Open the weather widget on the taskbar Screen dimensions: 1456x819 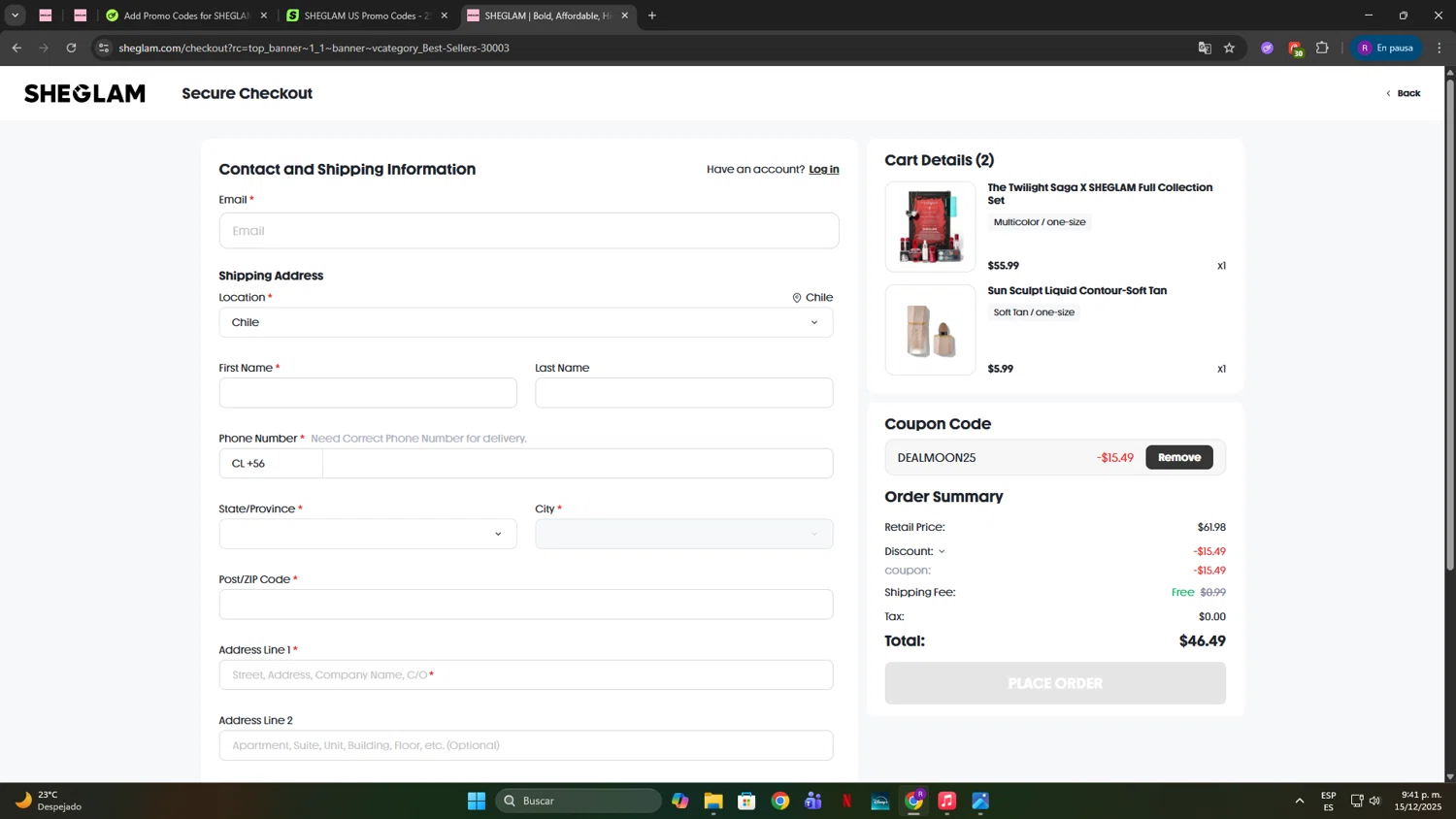[49, 801]
